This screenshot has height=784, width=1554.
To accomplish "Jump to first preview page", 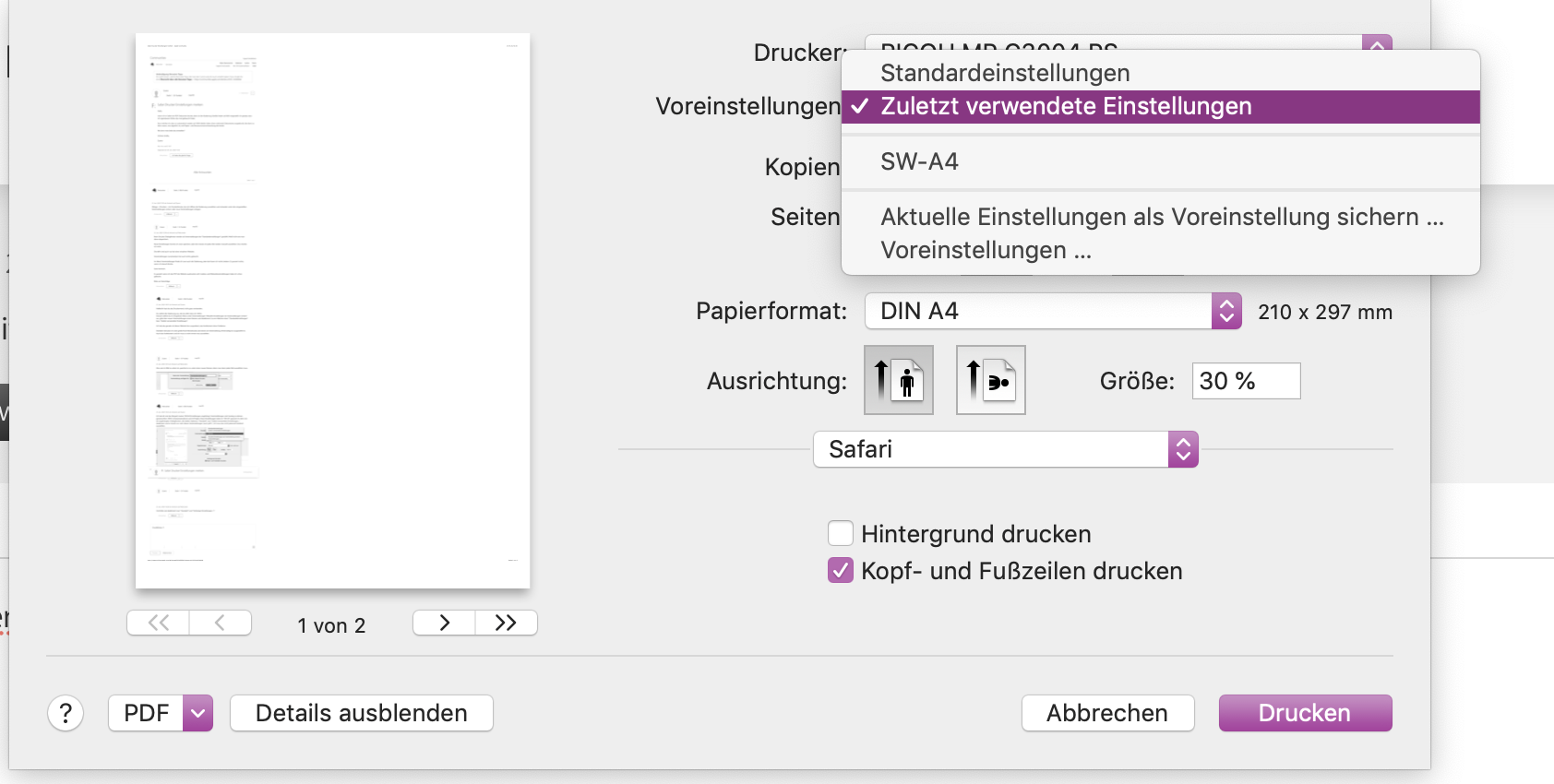I will click(x=159, y=624).
